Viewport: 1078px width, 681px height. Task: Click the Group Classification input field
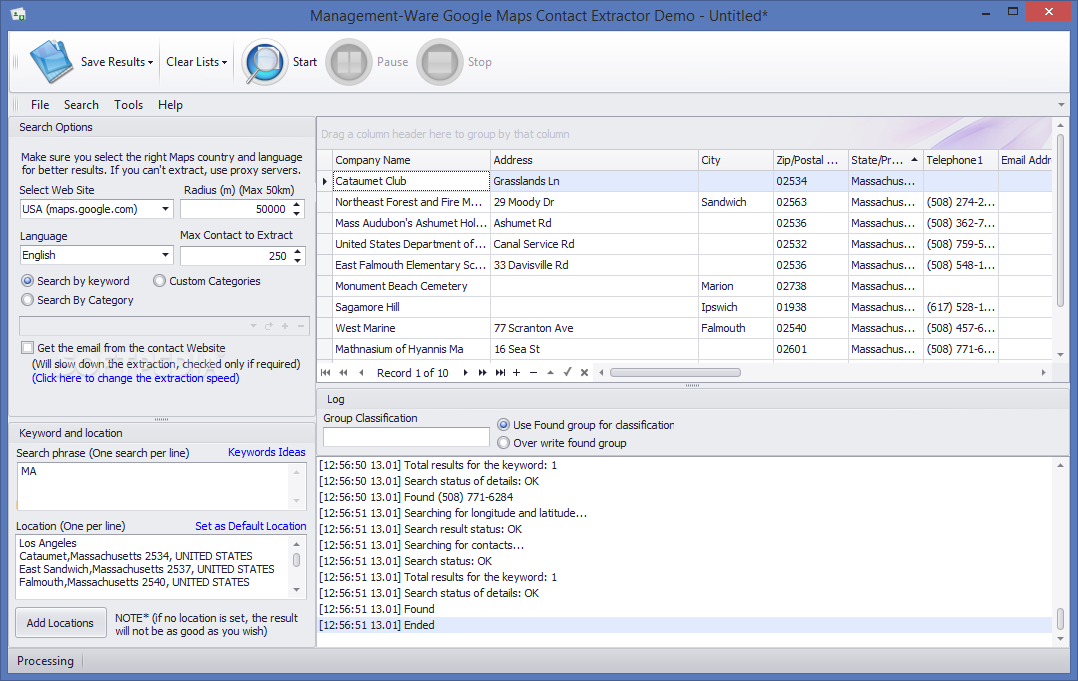[x=406, y=436]
